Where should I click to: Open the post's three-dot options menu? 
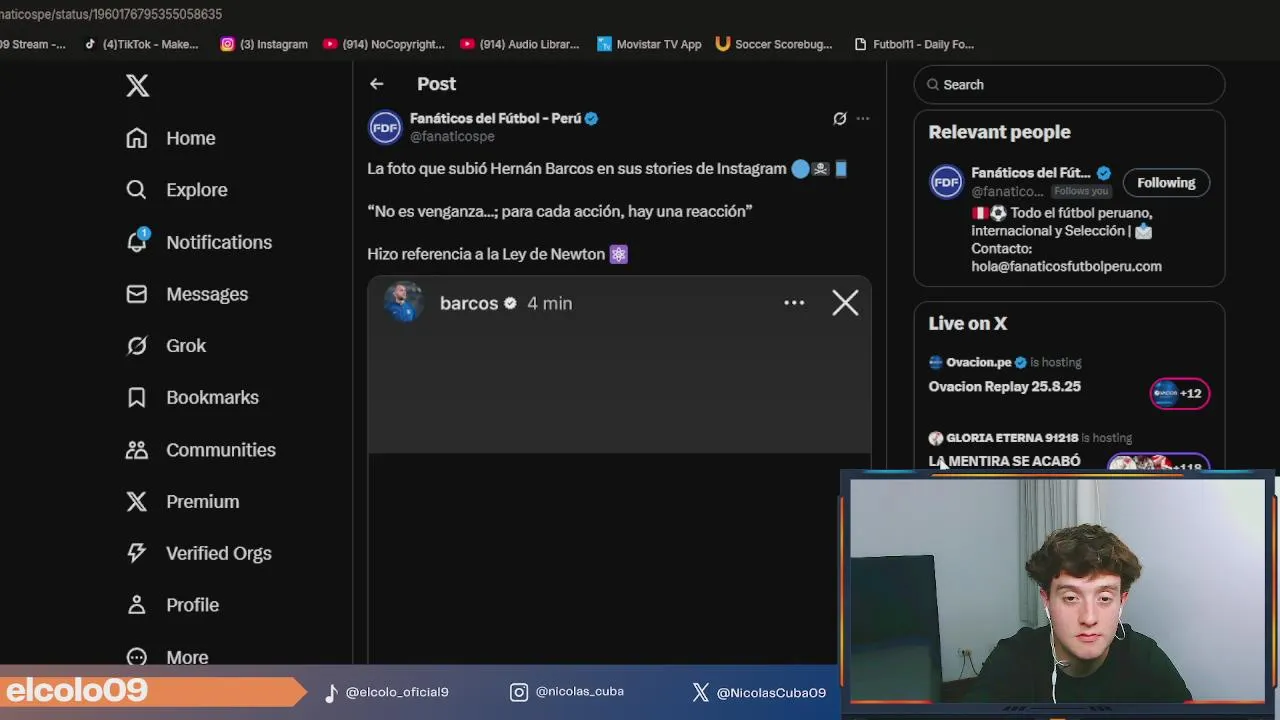click(863, 118)
